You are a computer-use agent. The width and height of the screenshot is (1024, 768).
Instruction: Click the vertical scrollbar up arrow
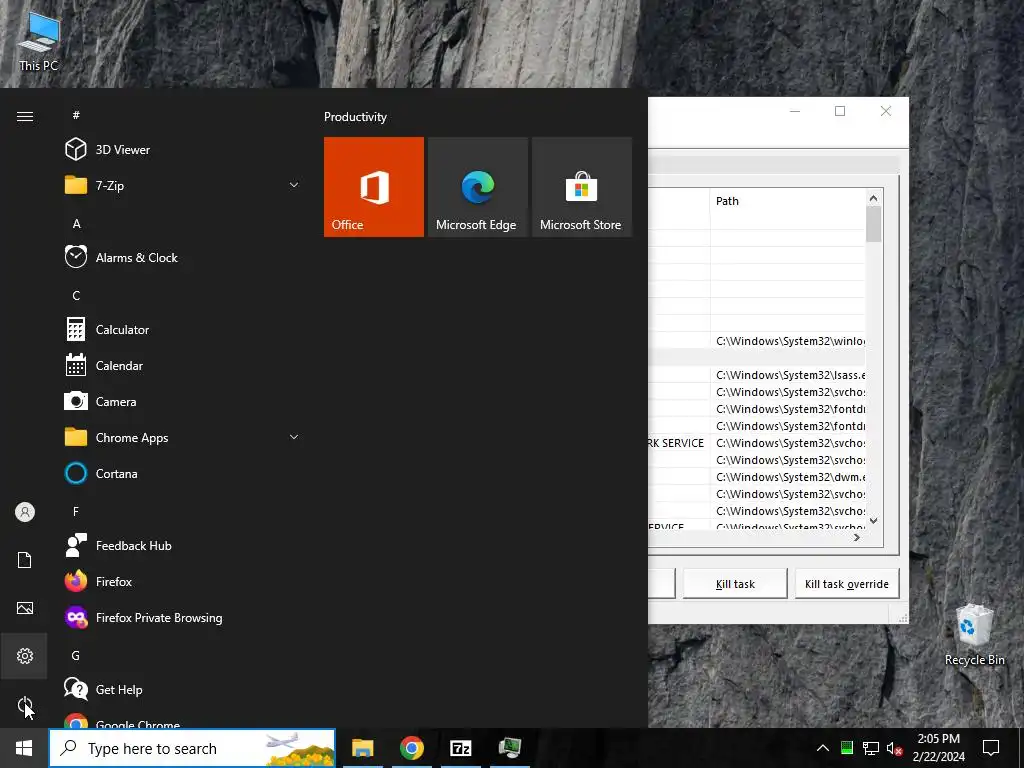point(873,198)
